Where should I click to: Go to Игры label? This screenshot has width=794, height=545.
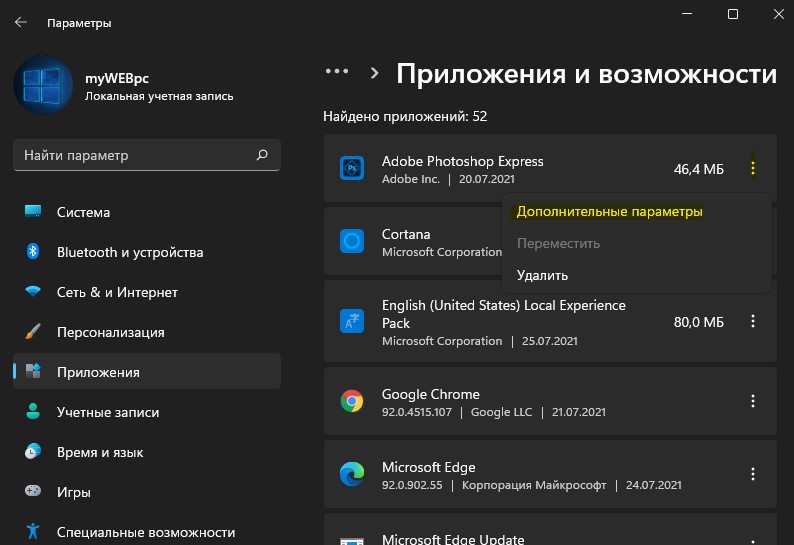click(74, 492)
